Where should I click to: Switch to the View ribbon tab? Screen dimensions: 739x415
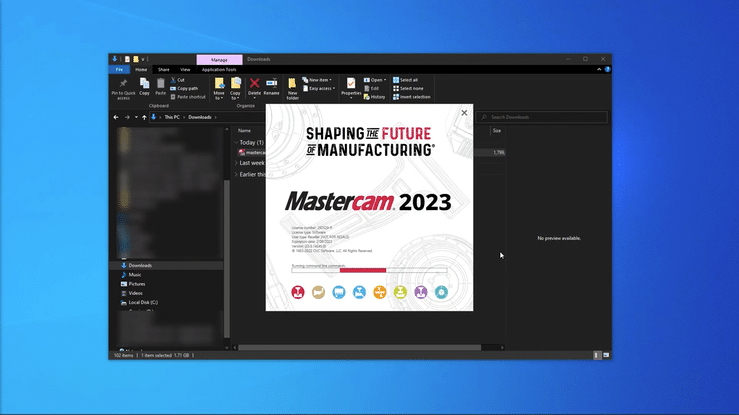(x=185, y=70)
